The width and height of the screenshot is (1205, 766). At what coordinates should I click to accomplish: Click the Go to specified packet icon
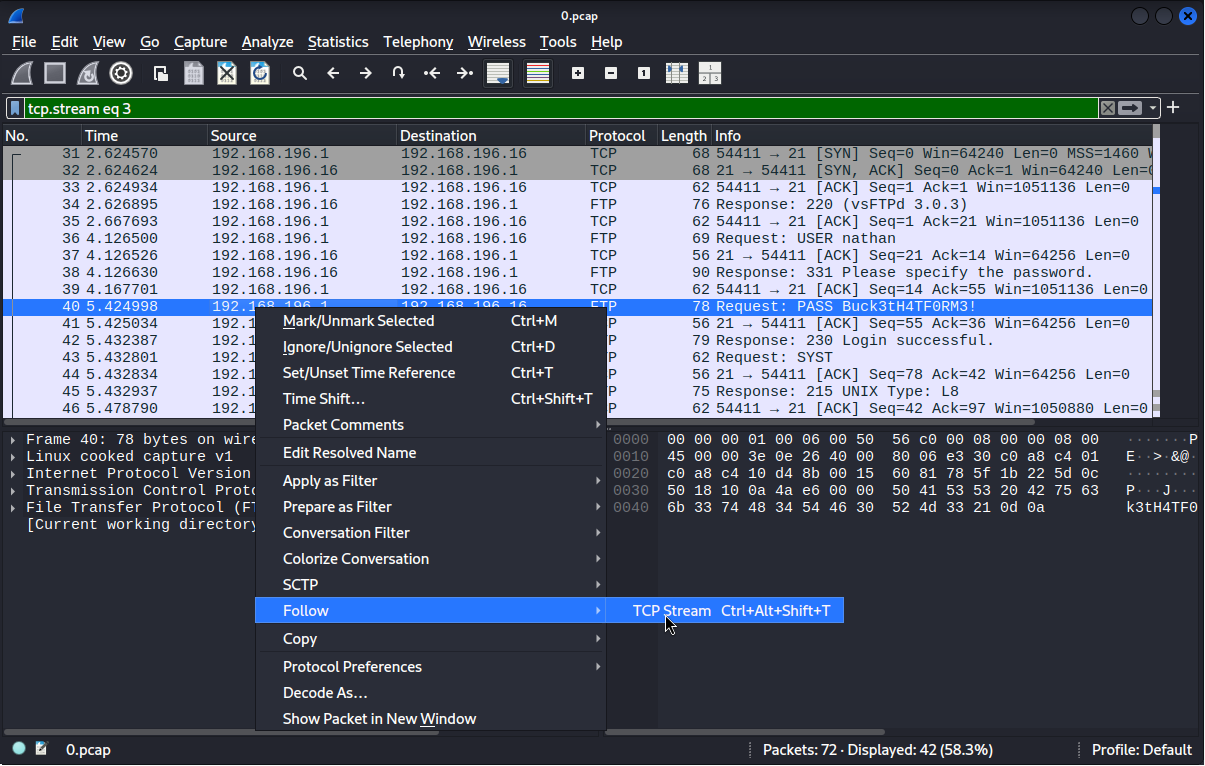pos(399,73)
